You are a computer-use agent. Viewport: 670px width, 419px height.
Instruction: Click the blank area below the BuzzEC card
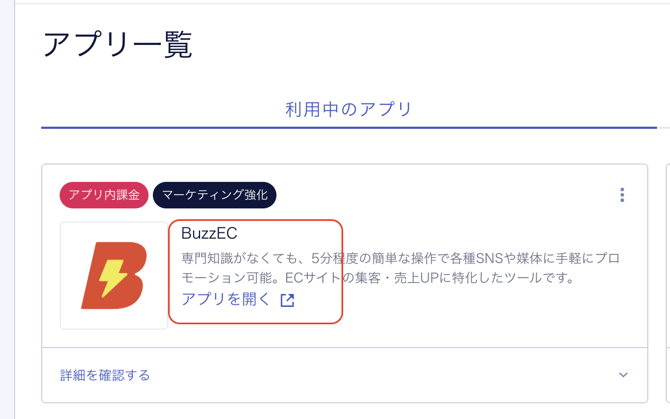click(344, 410)
